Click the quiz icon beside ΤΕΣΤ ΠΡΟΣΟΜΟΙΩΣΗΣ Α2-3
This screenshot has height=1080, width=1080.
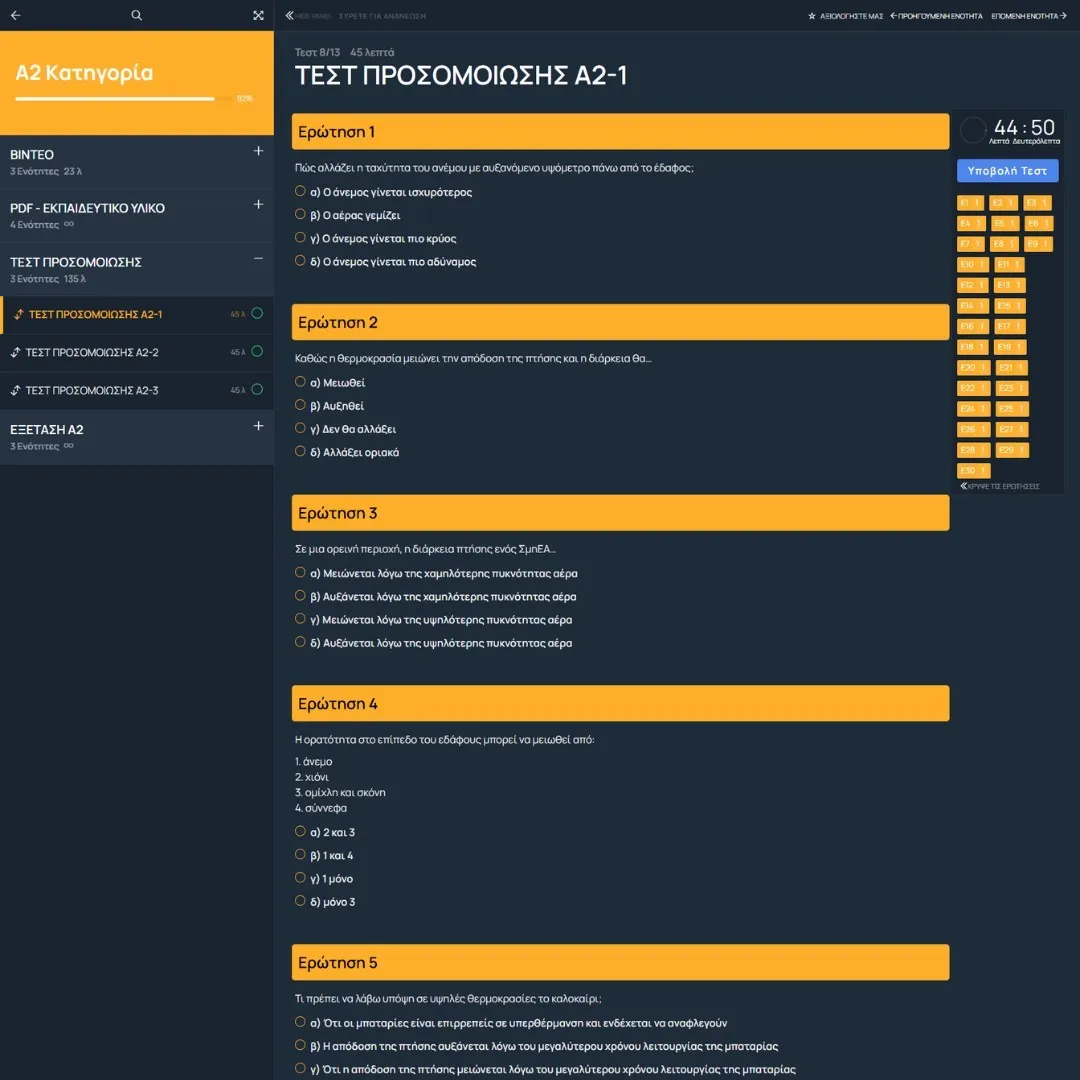(x=16, y=390)
